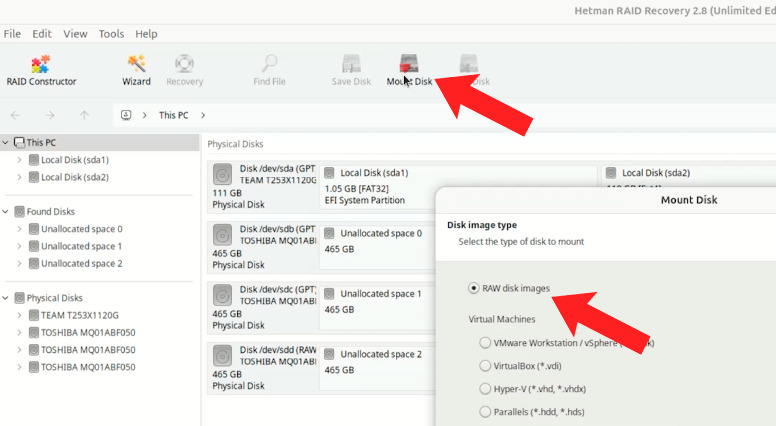Image resolution: width=776 pixels, height=426 pixels.
Task: Select the VMware Workstation / vSphere option
Action: tap(485, 343)
